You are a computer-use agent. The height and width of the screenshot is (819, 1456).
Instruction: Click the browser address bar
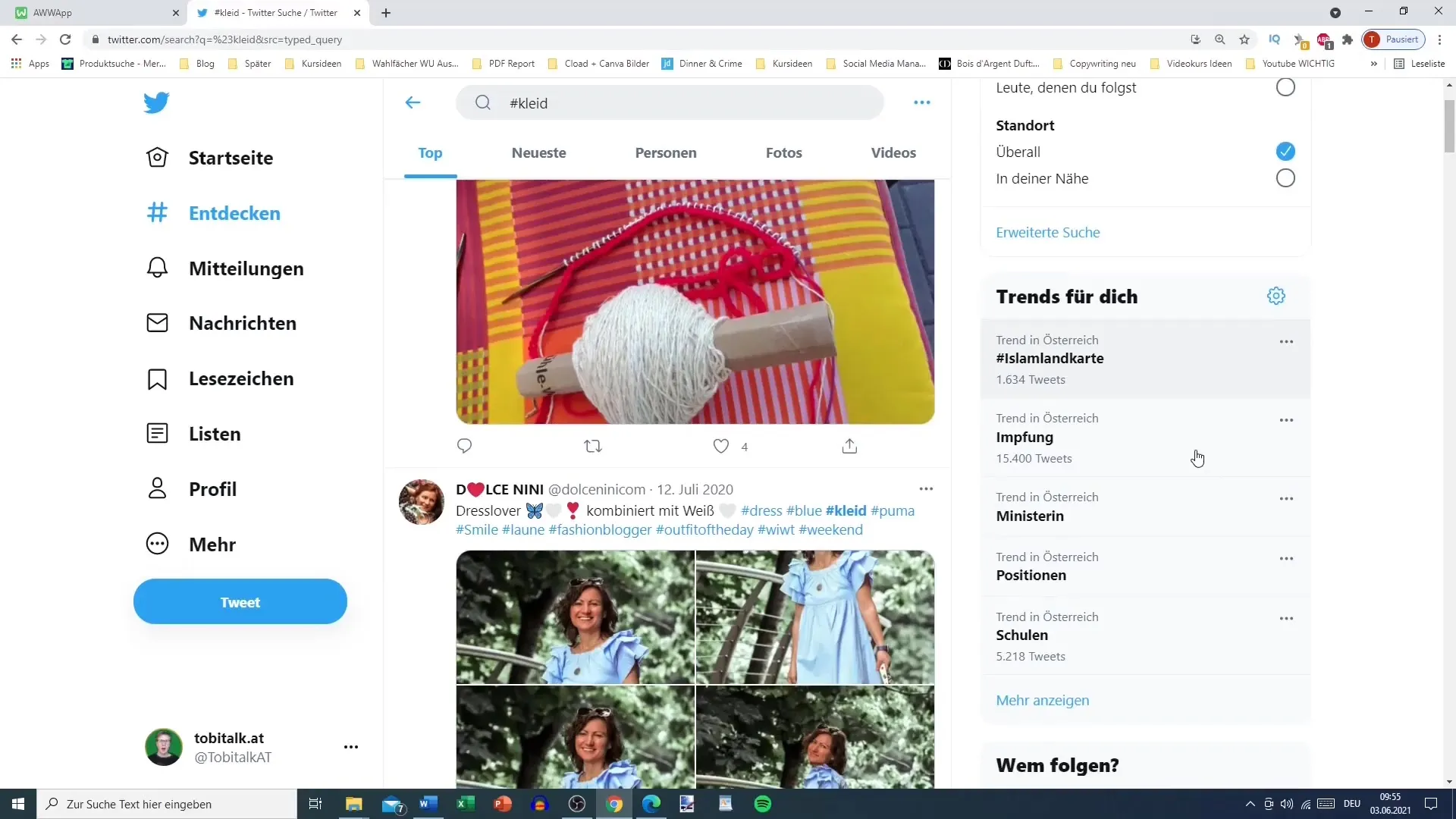point(637,39)
